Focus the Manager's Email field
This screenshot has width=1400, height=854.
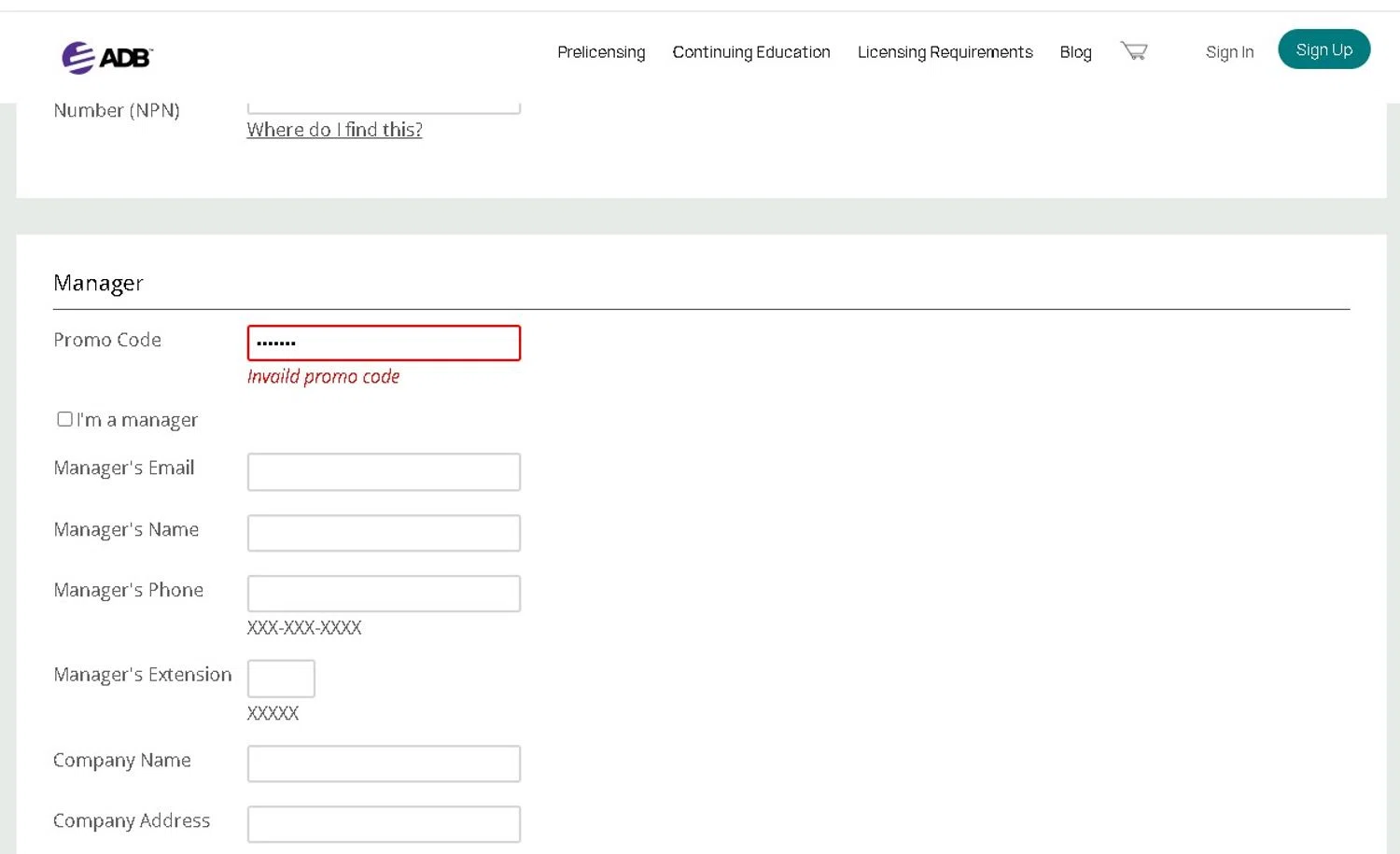(x=384, y=471)
